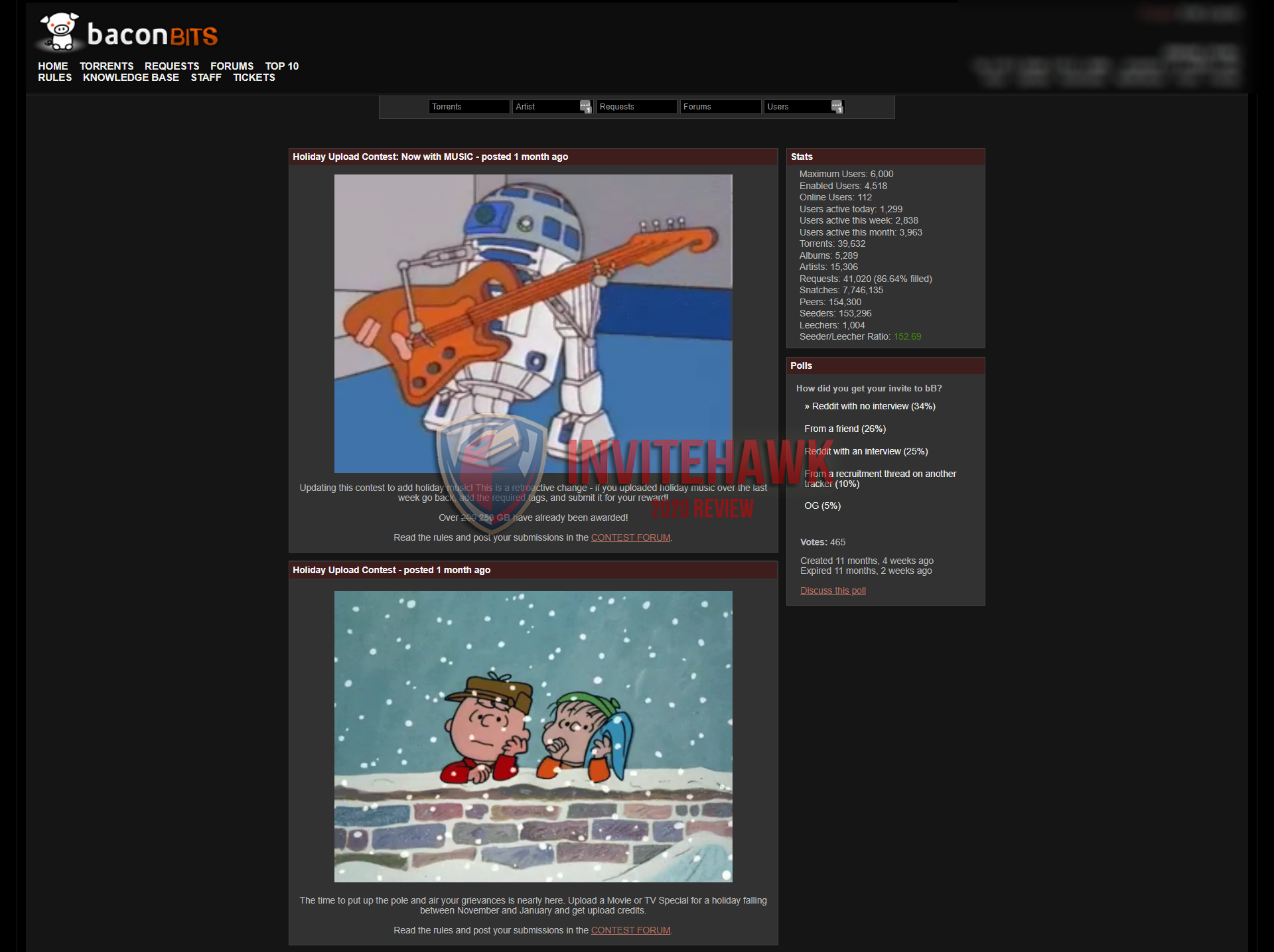This screenshot has height=952, width=1274.
Task: Open the FORUMS page
Action: pos(232,66)
